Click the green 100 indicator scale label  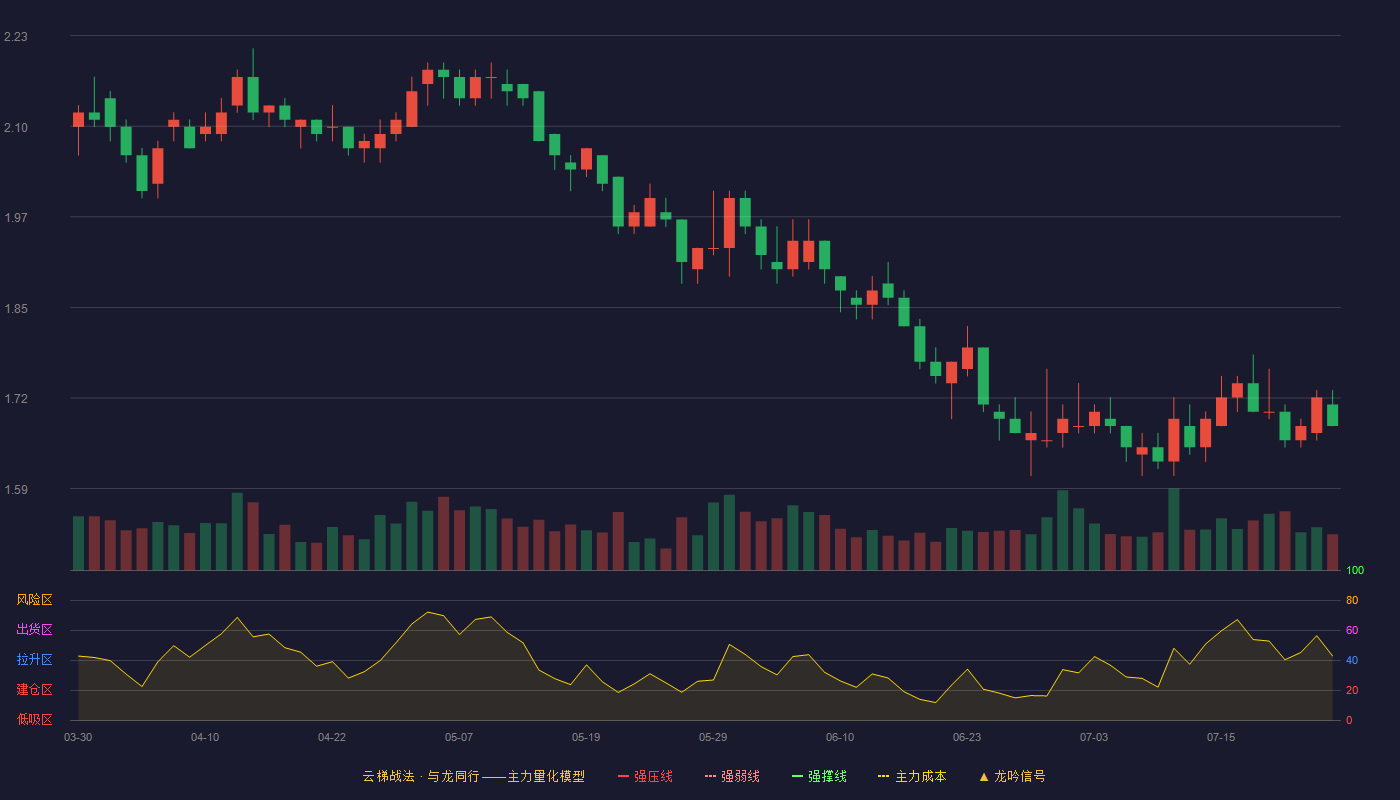point(1355,571)
